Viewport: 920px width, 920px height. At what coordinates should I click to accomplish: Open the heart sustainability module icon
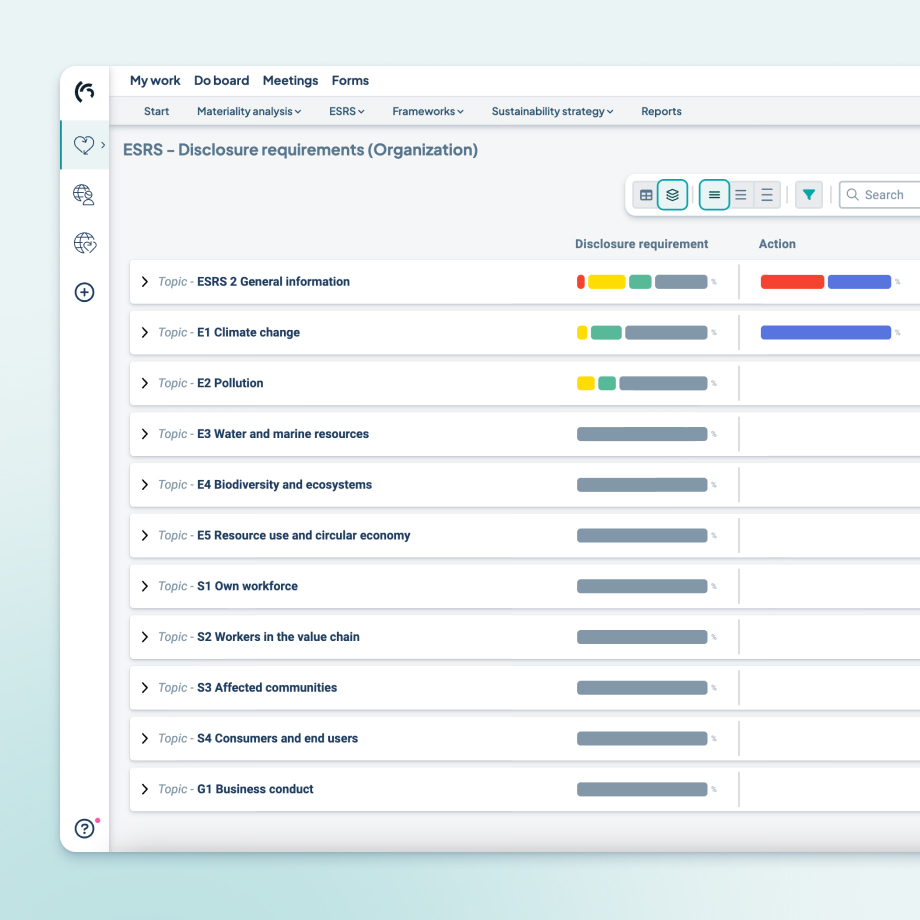[x=84, y=145]
